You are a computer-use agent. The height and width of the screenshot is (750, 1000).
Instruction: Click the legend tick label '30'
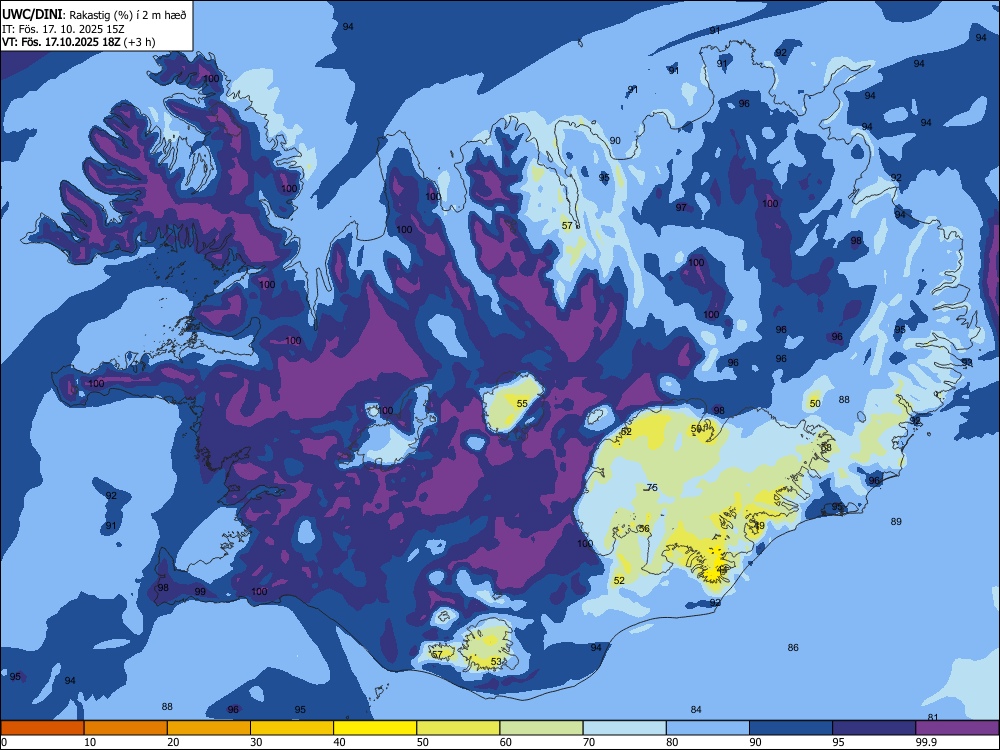pyautogui.click(x=256, y=742)
